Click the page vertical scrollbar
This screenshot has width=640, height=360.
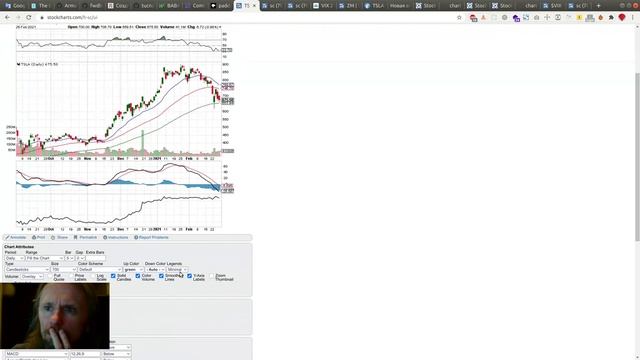[637, 157]
